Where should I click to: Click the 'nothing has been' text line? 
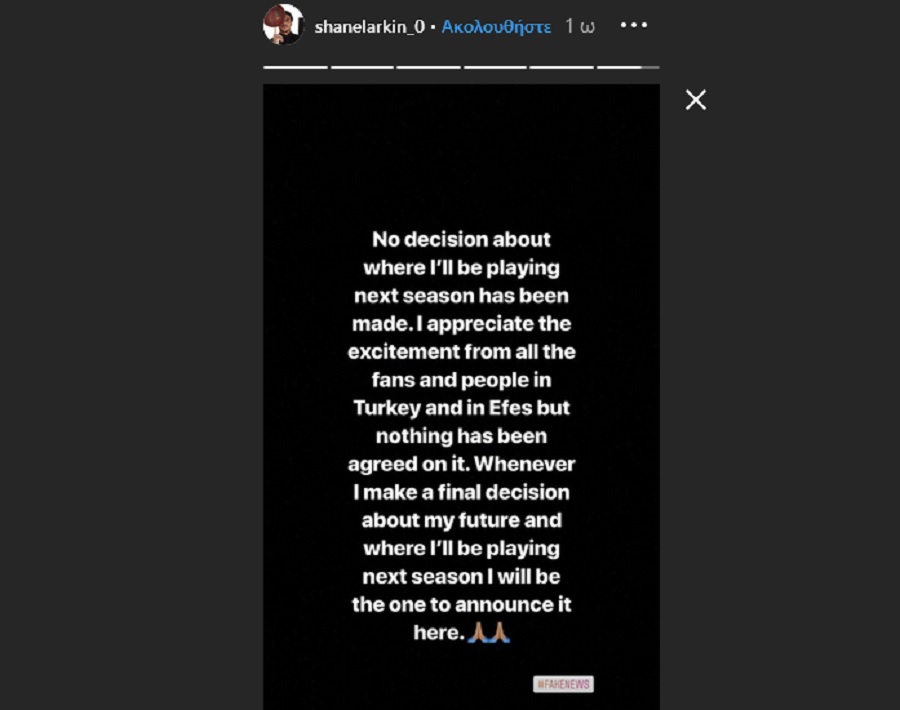(461, 436)
